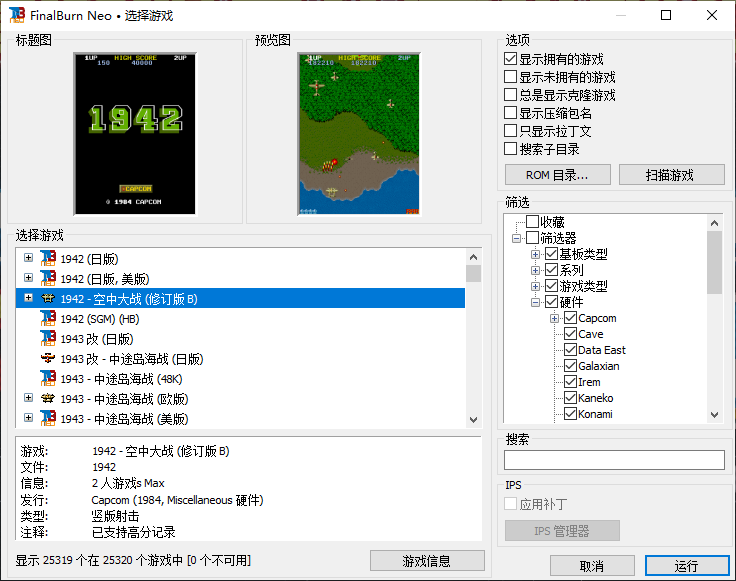Uncheck the 基板类型 filter
The width and height of the screenshot is (736, 581).
click(x=552, y=254)
